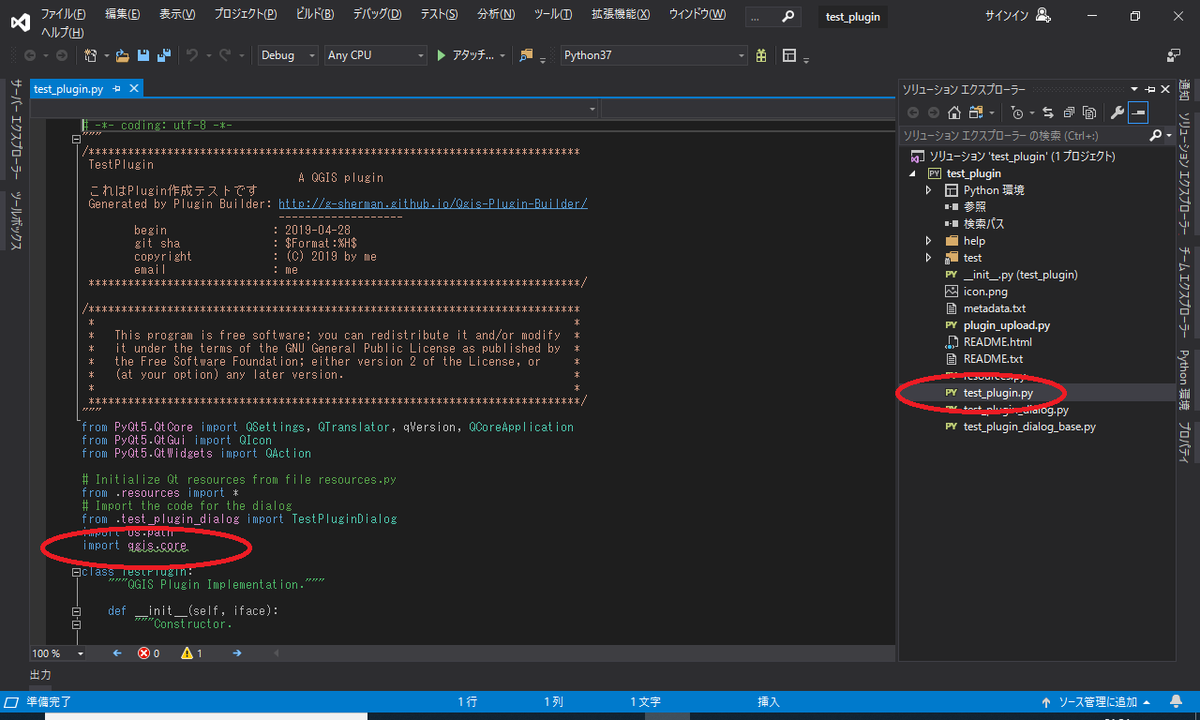This screenshot has height=720, width=1200.
Task: Click the Undo arrow in the toolbar
Action: 193,55
